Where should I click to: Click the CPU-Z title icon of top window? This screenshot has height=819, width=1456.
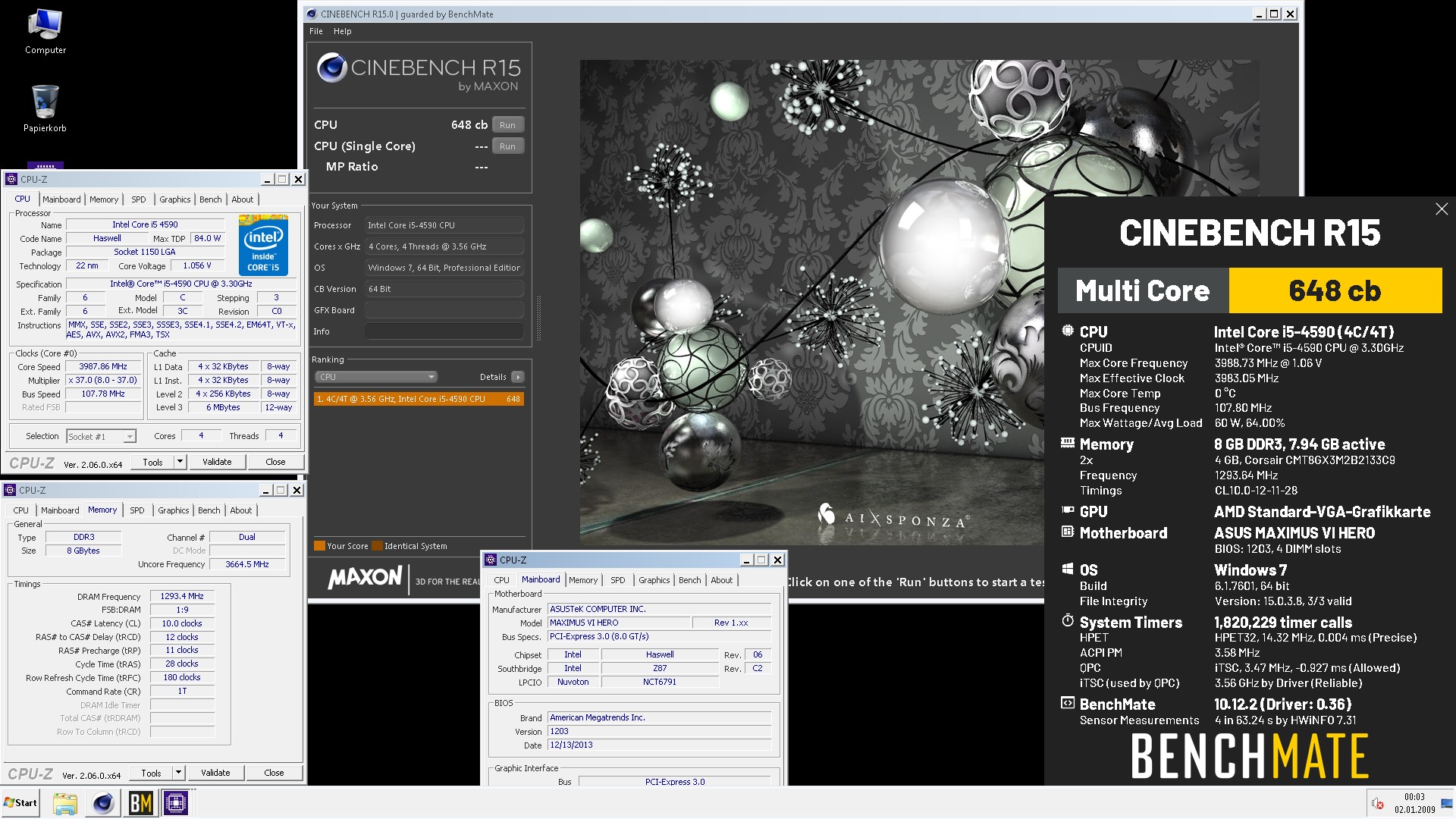[11, 179]
